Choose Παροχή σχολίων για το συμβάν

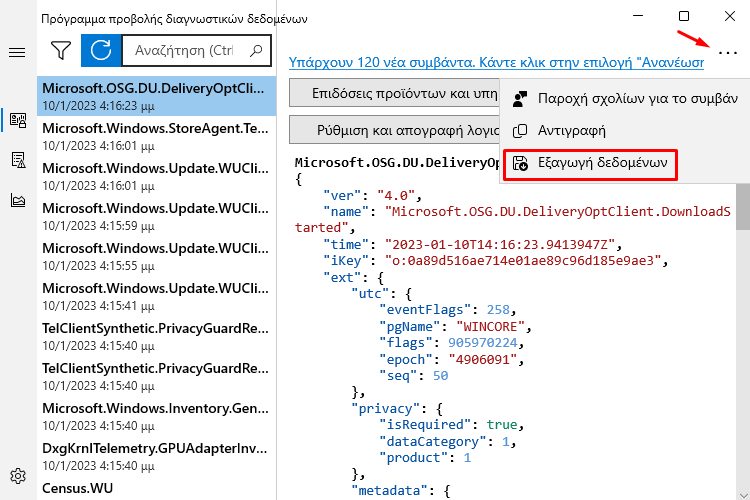pos(625,99)
